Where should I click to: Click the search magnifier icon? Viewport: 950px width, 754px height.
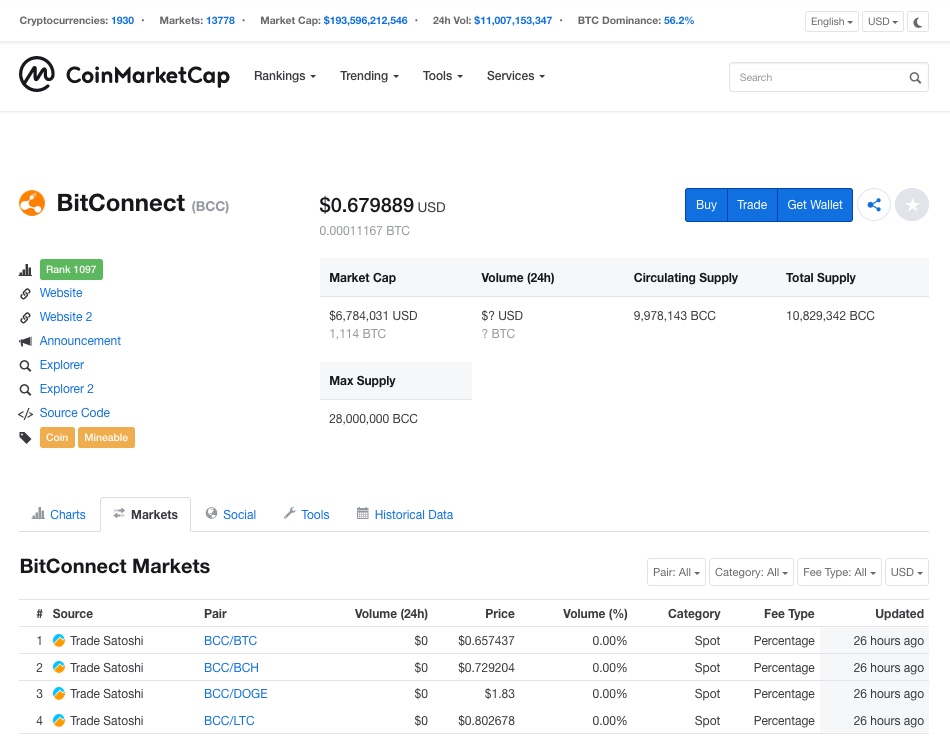[x=915, y=77]
